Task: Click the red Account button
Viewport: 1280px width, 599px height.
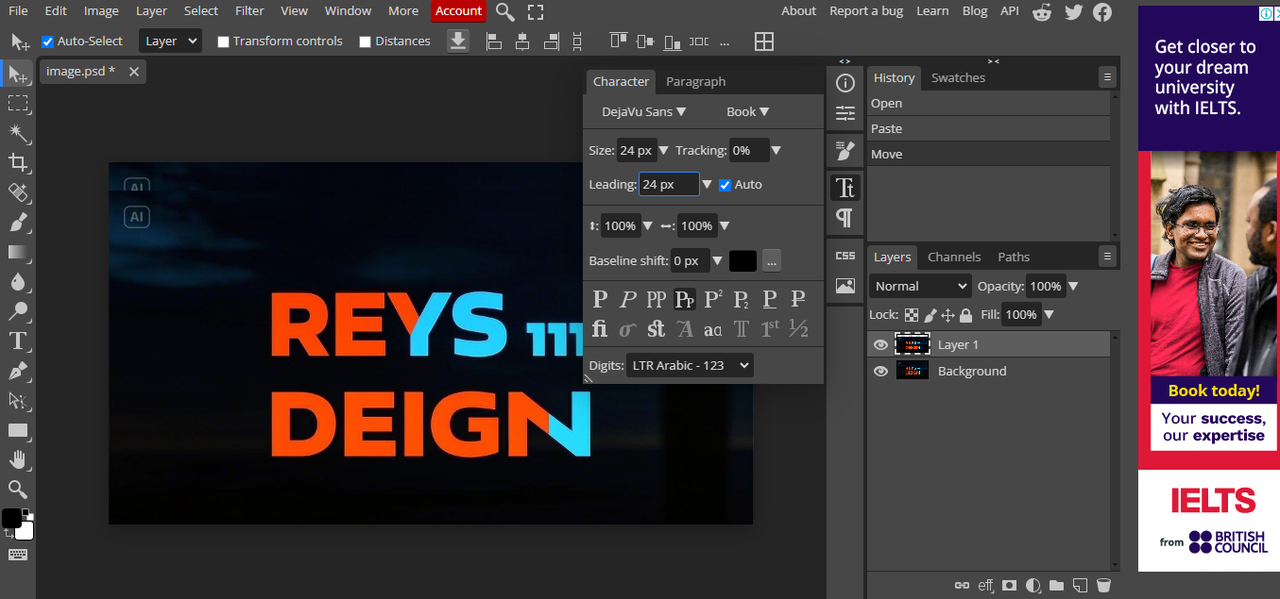Action: [x=459, y=11]
